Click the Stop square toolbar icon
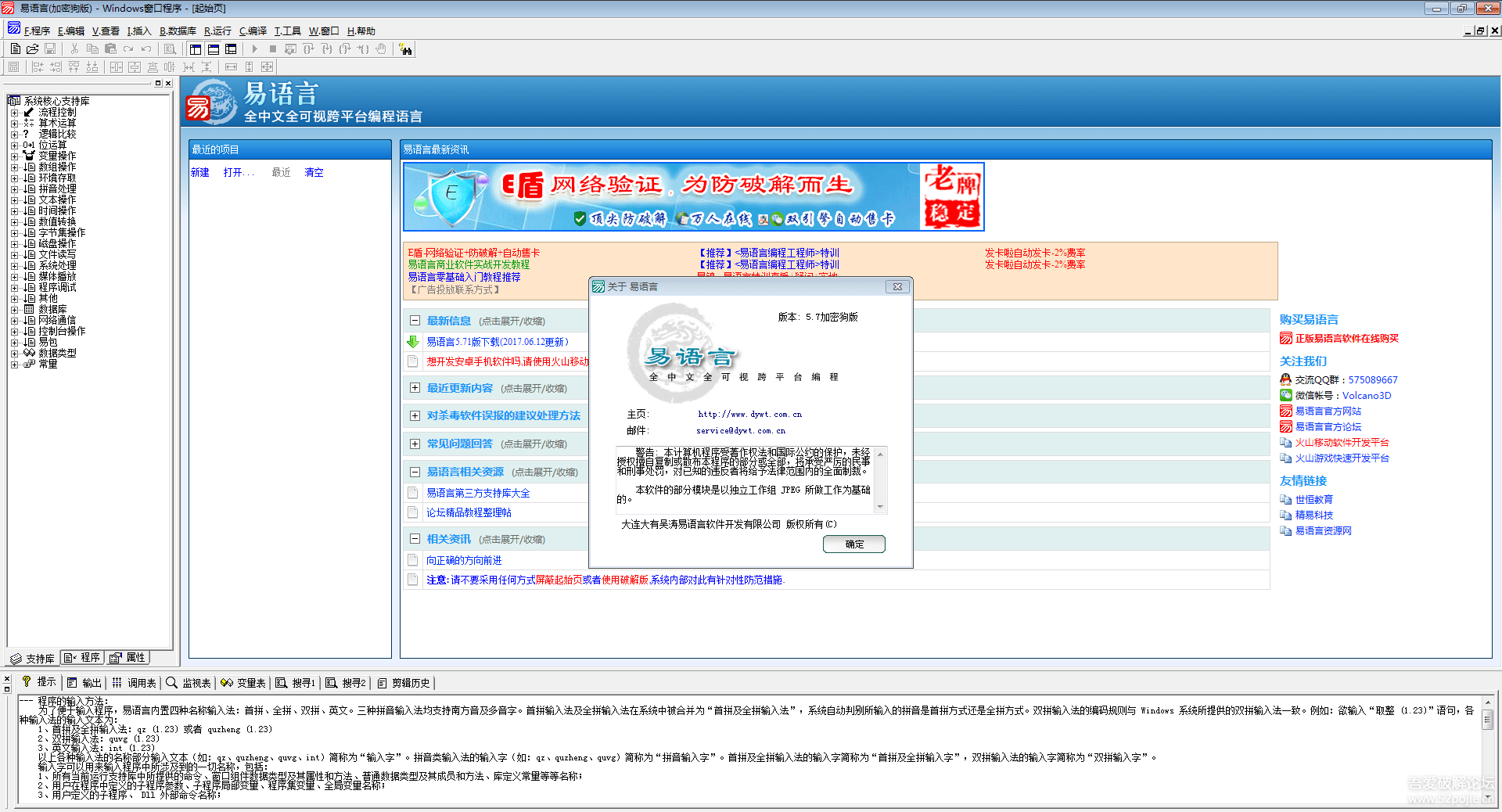This screenshot has height=812, width=1502. (272, 49)
